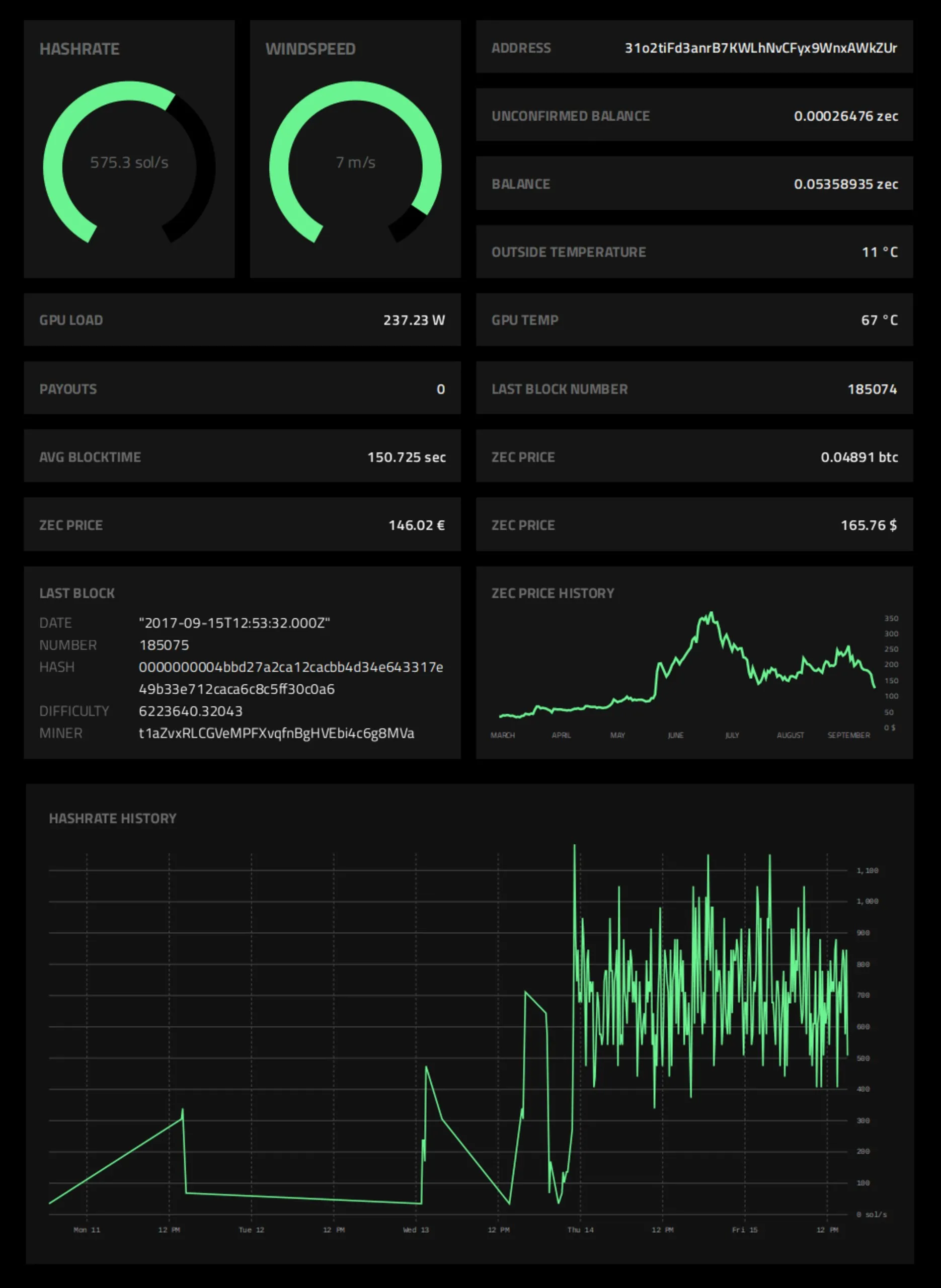Click the Mon 11 label on hashrate axis
The height and width of the screenshot is (1288, 941).
[x=87, y=1230]
